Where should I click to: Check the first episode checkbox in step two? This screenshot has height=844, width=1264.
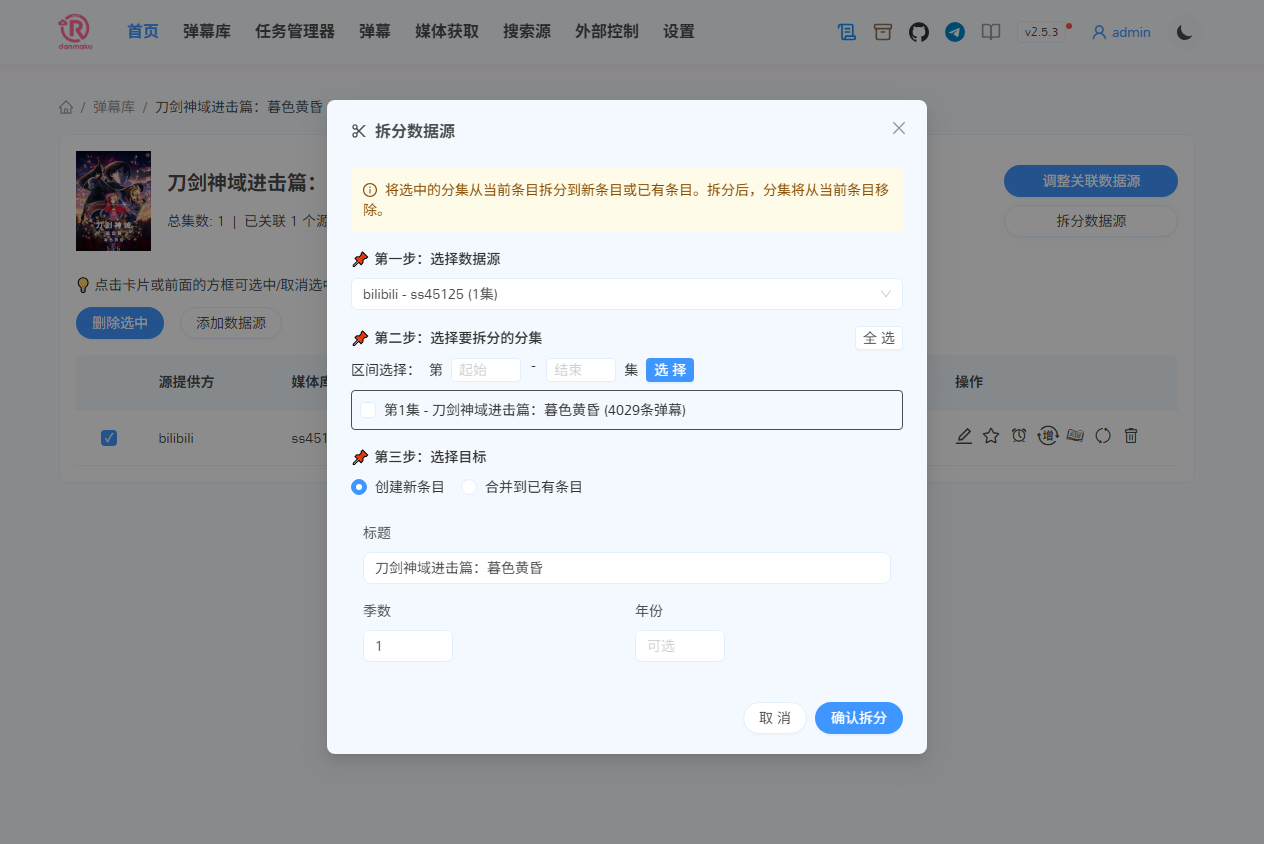coord(369,410)
